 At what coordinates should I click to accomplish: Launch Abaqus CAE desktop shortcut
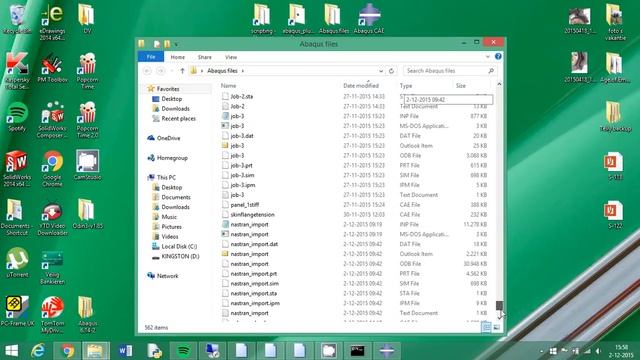point(369,18)
